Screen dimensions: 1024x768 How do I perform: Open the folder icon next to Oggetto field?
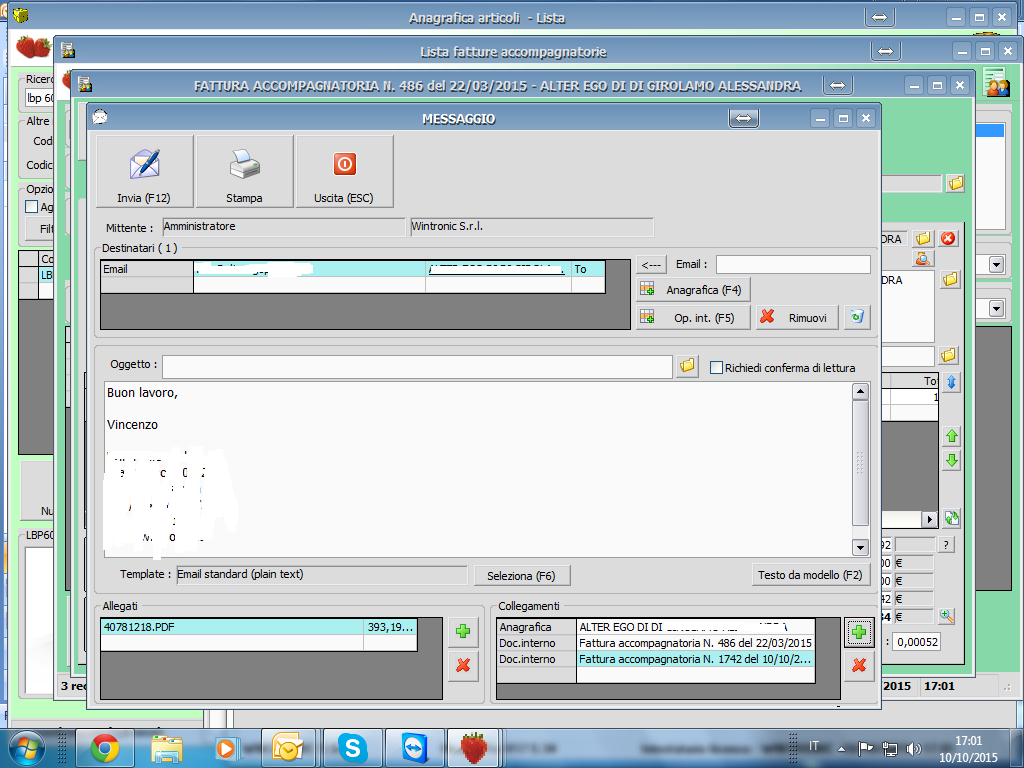point(687,366)
